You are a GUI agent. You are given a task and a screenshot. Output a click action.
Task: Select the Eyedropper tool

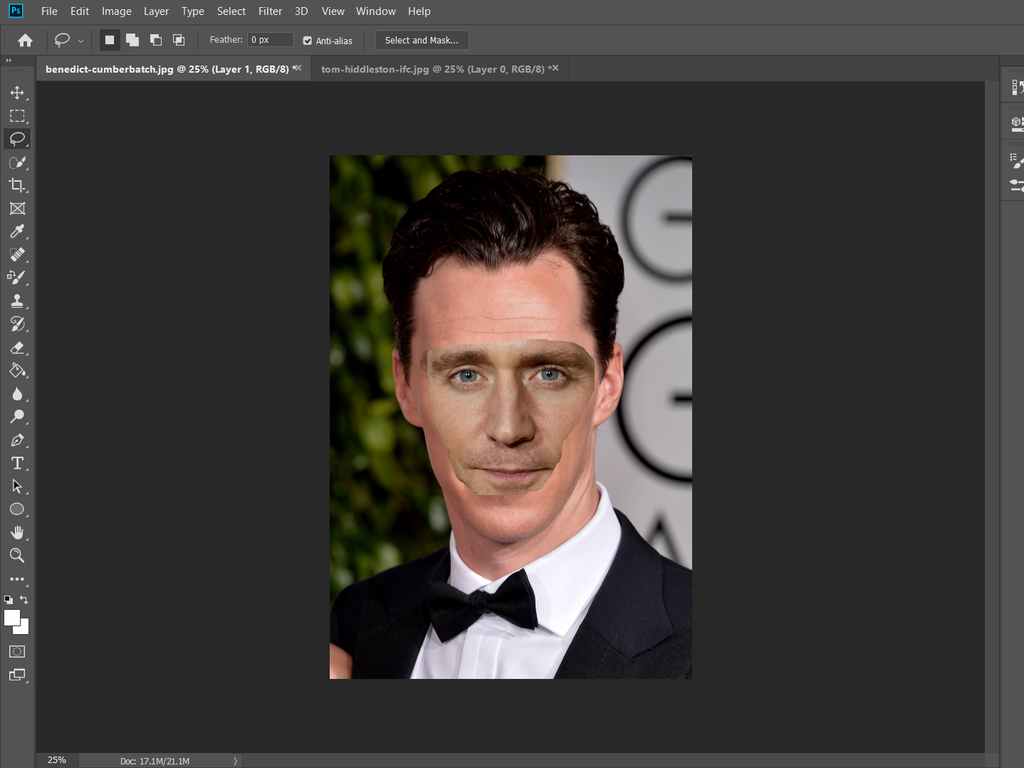(x=16, y=231)
